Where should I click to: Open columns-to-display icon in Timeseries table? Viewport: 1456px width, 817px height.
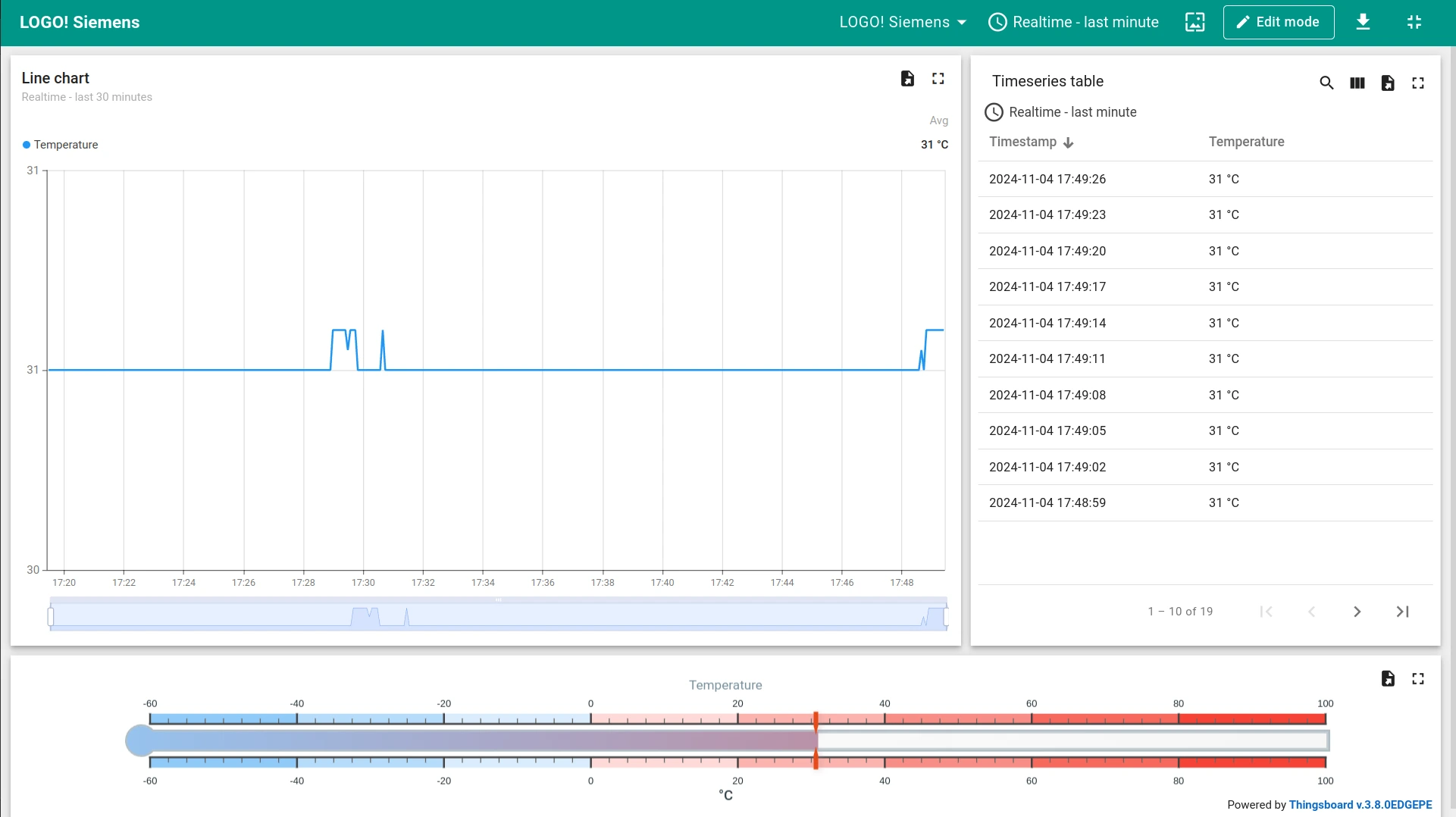point(1357,83)
